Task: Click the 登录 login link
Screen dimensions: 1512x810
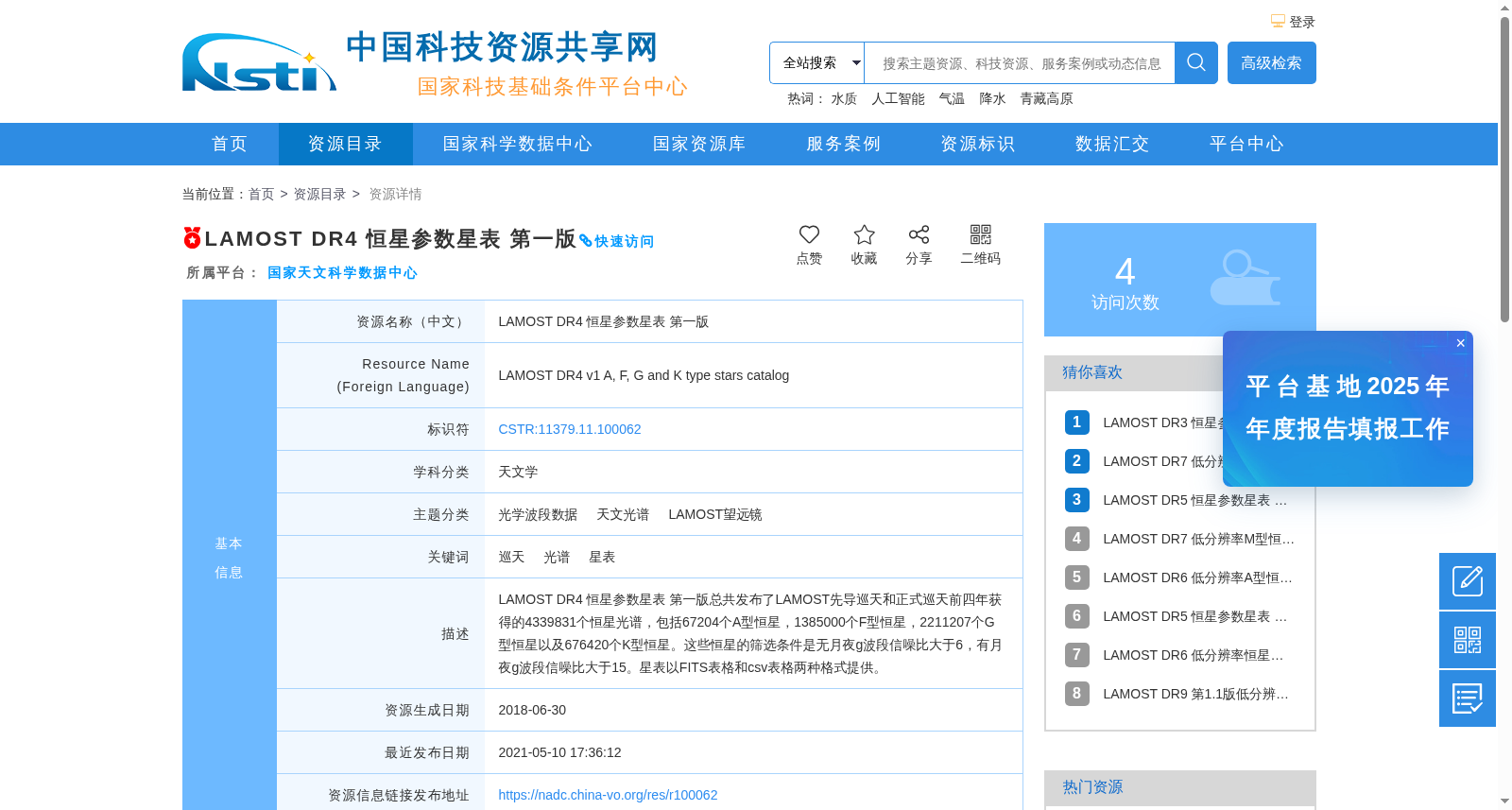Action: coord(1301,22)
